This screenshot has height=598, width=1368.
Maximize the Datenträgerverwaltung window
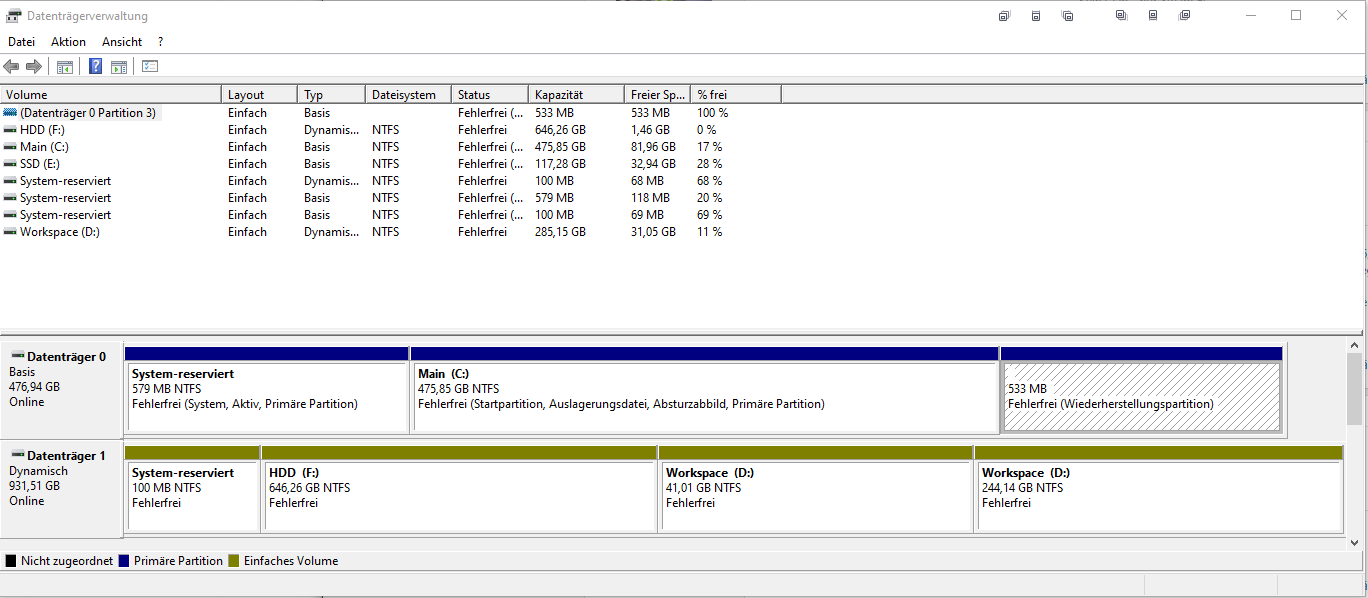click(1296, 15)
